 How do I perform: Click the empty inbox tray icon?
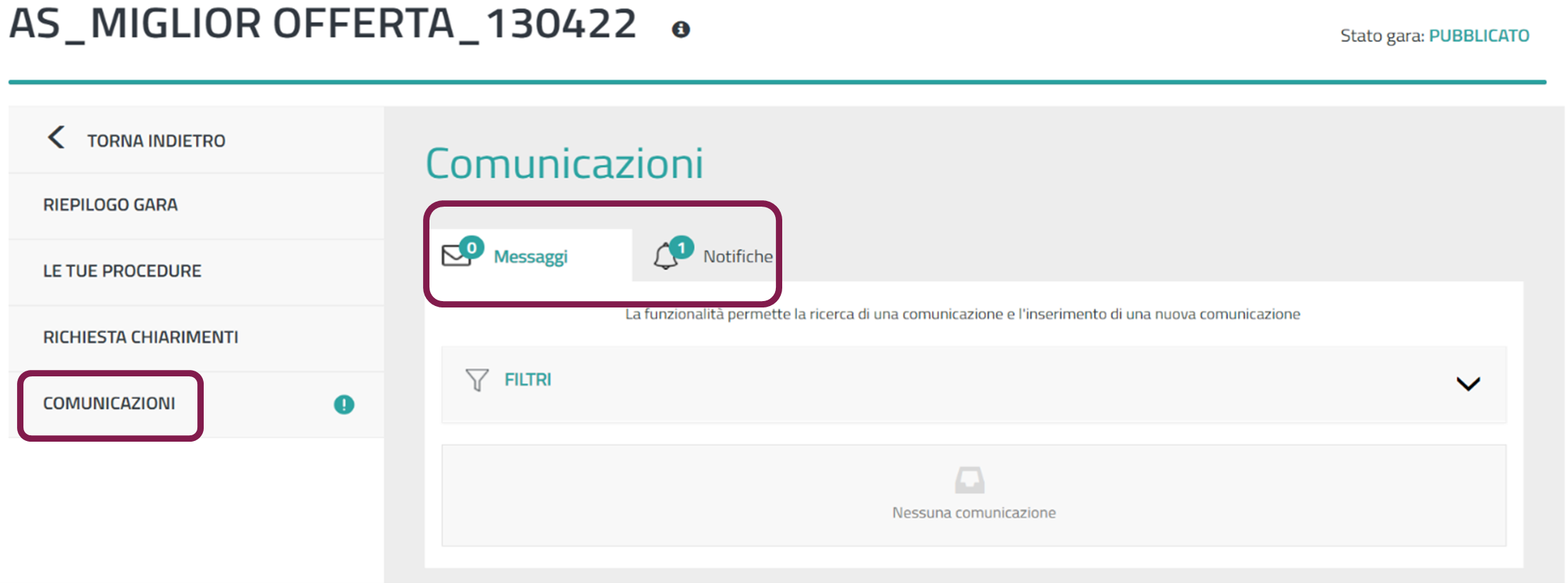click(970, 480)
